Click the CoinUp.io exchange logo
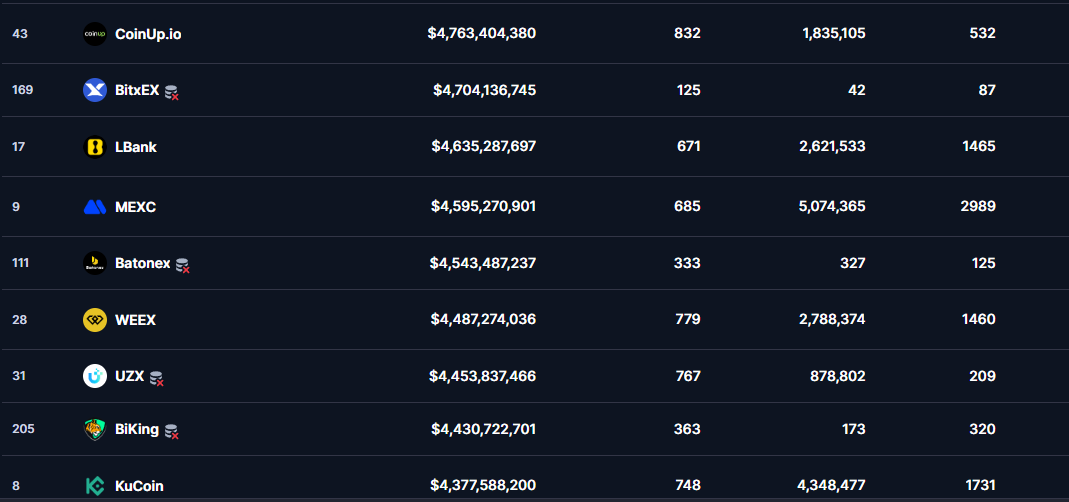Screen dimensions: 1069x502 (94, 34)
